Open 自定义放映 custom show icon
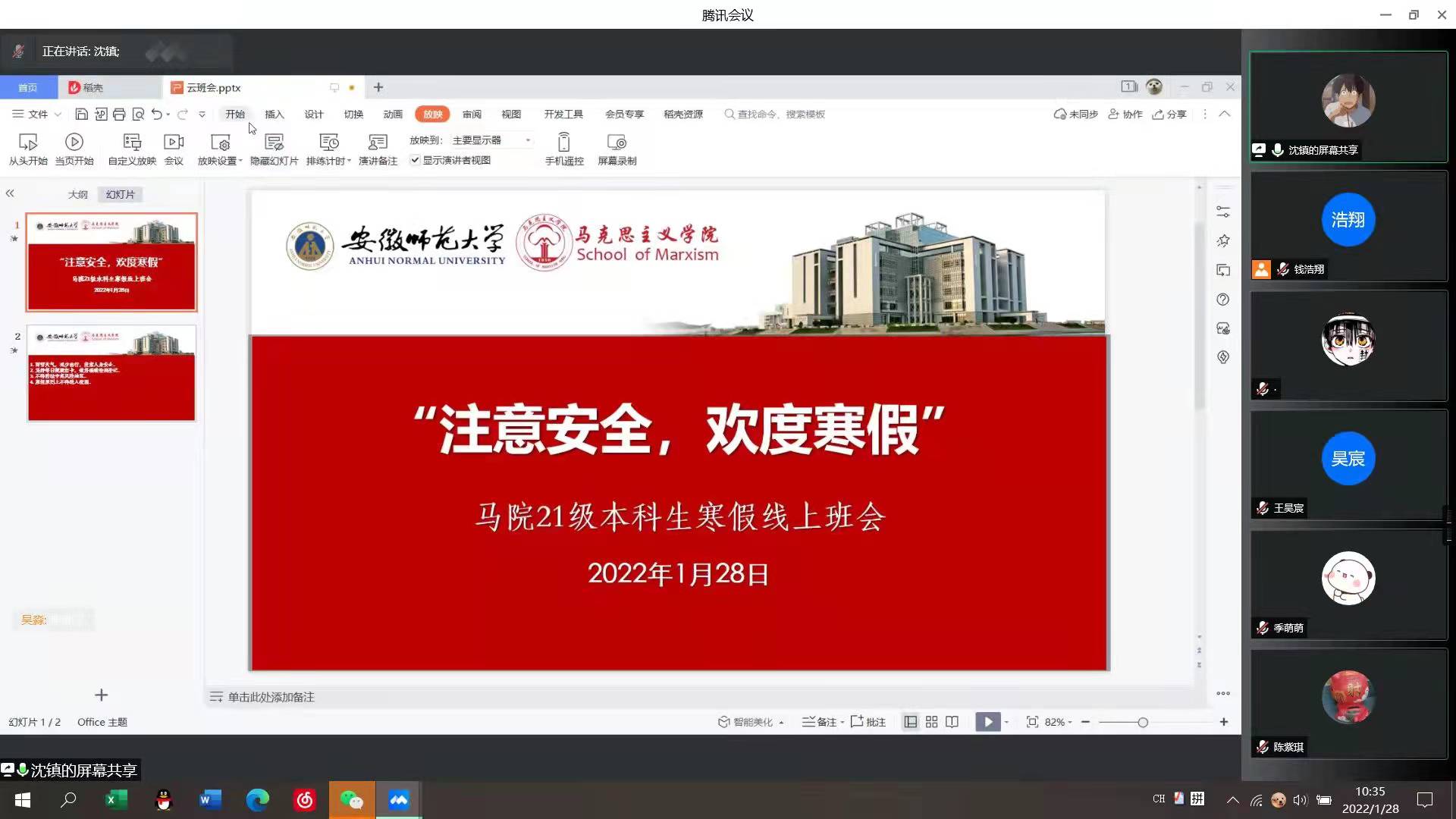1456x819 pixels. [132, 143]
